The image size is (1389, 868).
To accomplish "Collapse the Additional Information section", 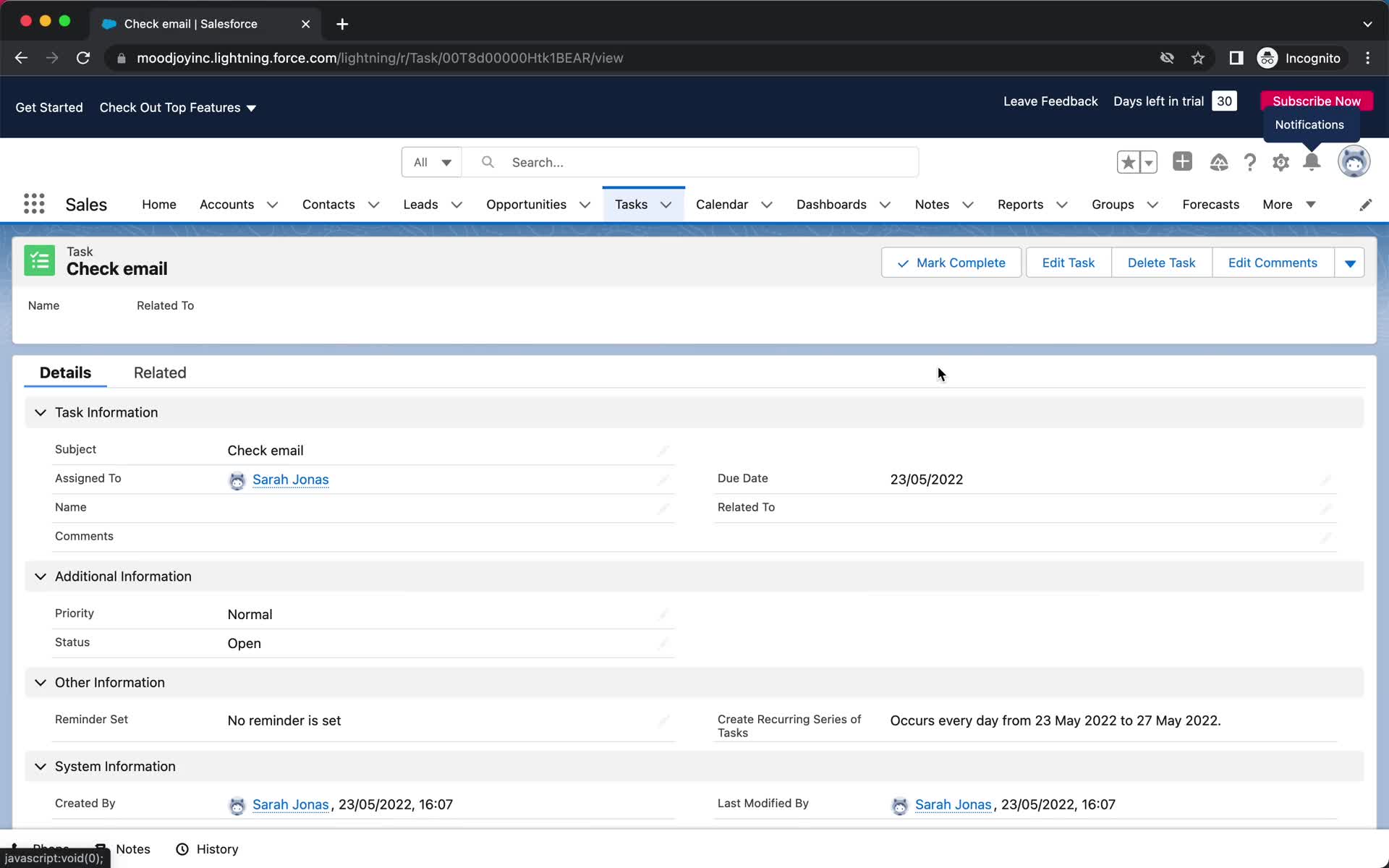I will tap(41, 576).
